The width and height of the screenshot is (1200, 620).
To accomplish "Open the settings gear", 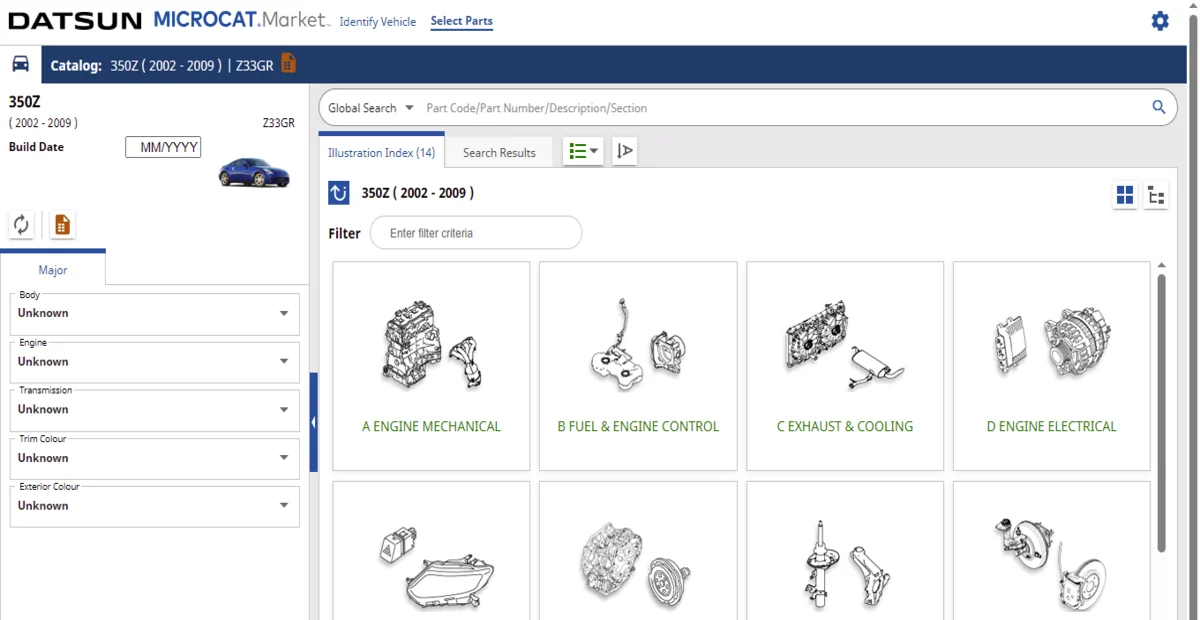I will [x=1160, y=21].
